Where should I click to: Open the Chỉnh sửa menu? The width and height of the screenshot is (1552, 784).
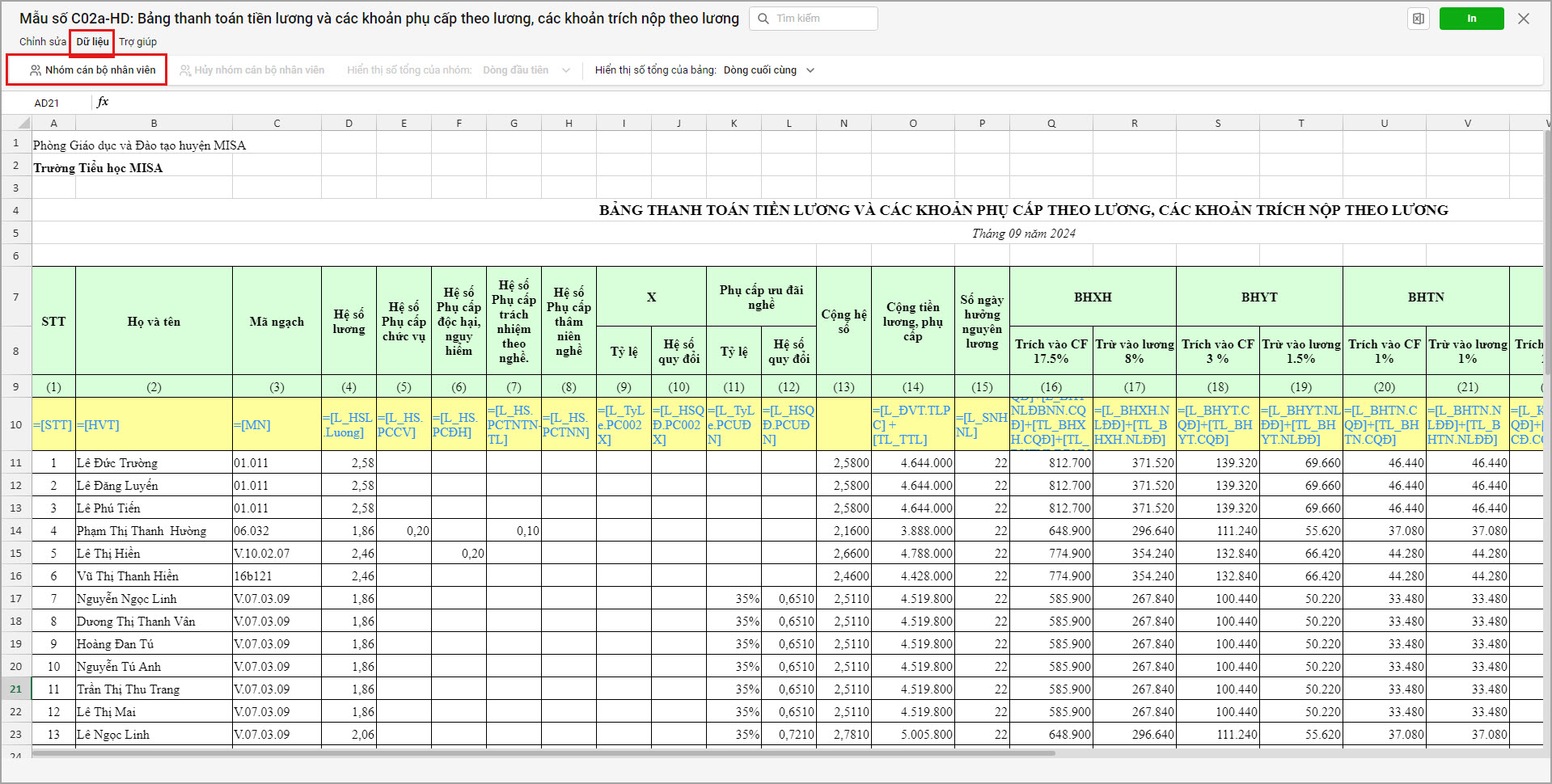click(43, 41)
